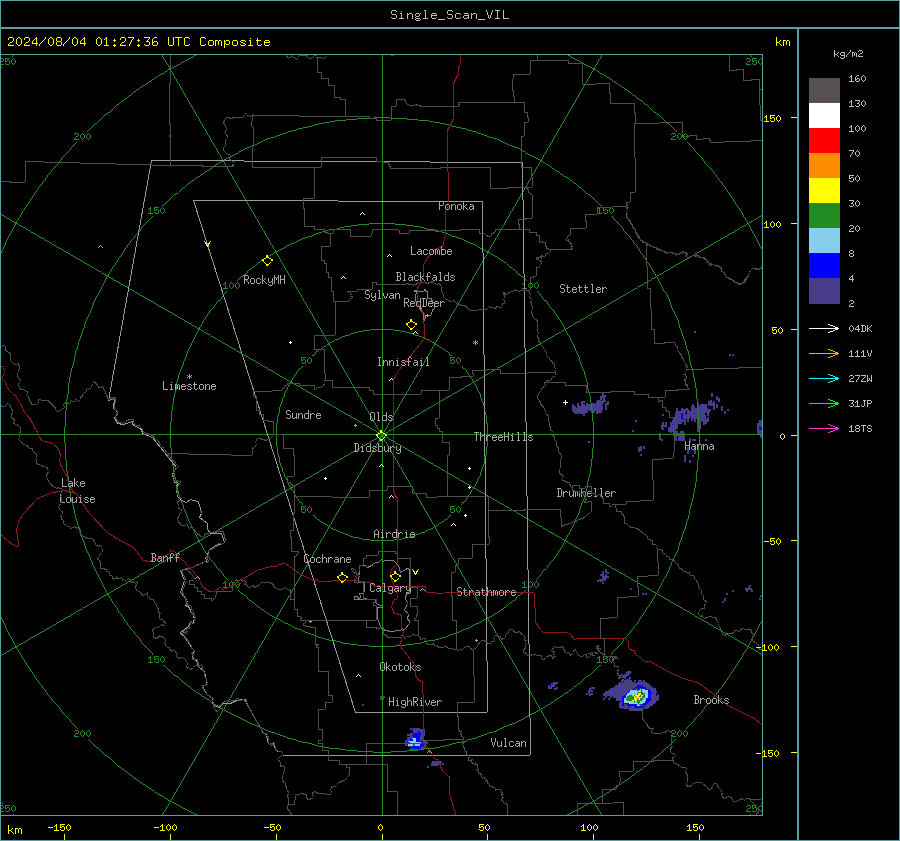
Task: Click the Airdrie label
Action: (x=394, y=534)
